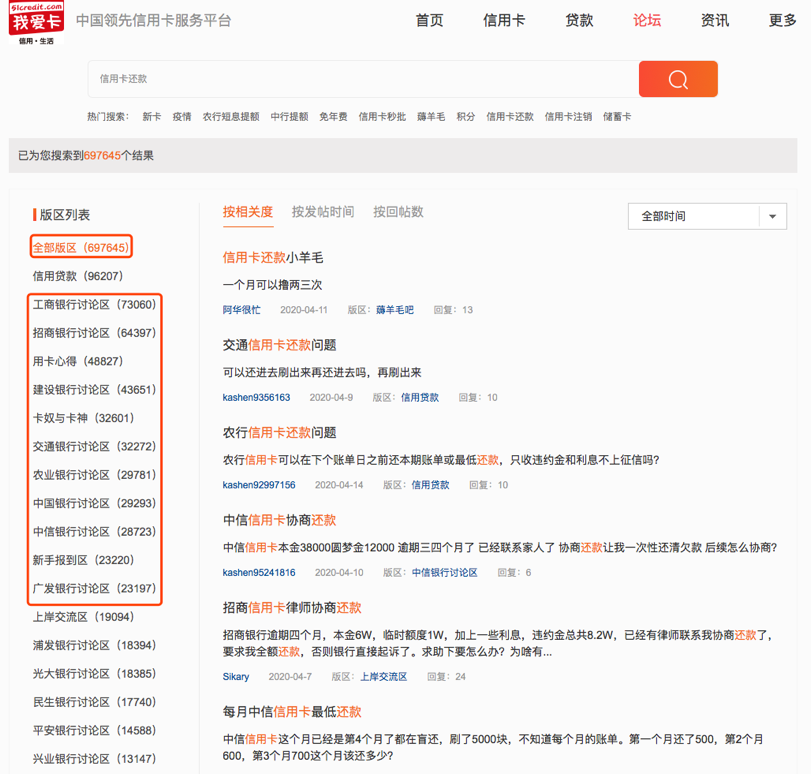Select hot search keyword 储蓄卡
The height and width of the screenshot is (774, 811).
pyautogui.click(x=617, y=117)
